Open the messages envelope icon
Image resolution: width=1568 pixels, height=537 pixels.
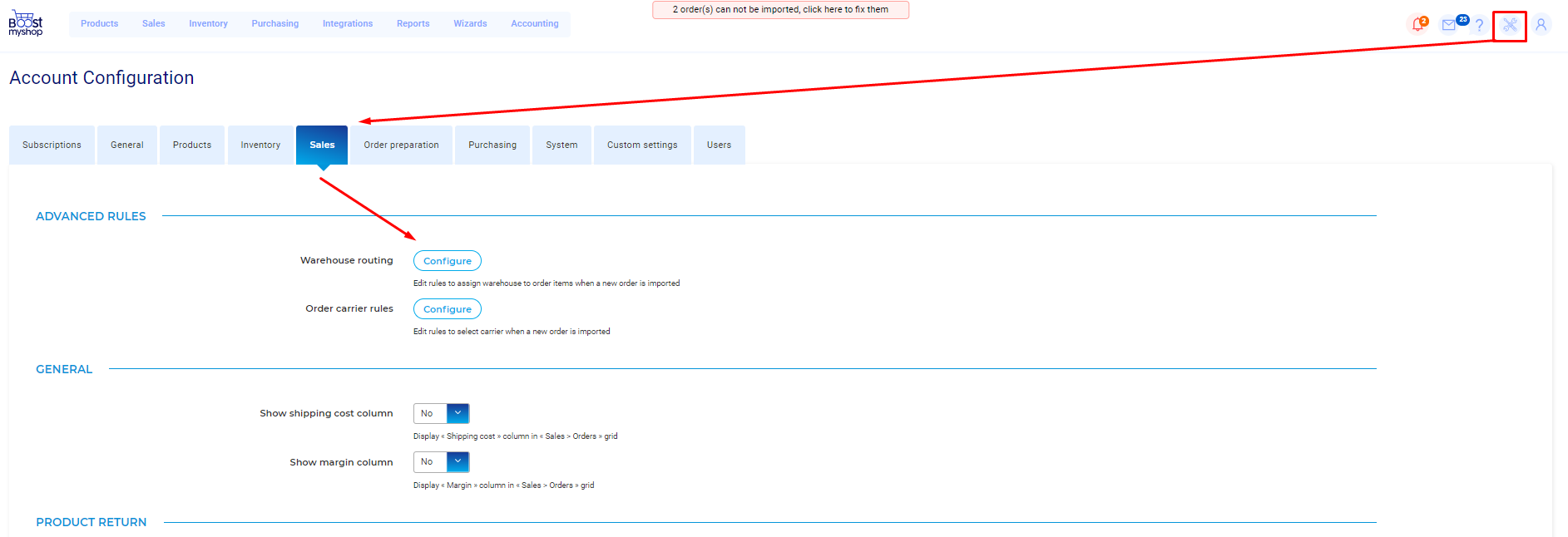coord(1449,25)
